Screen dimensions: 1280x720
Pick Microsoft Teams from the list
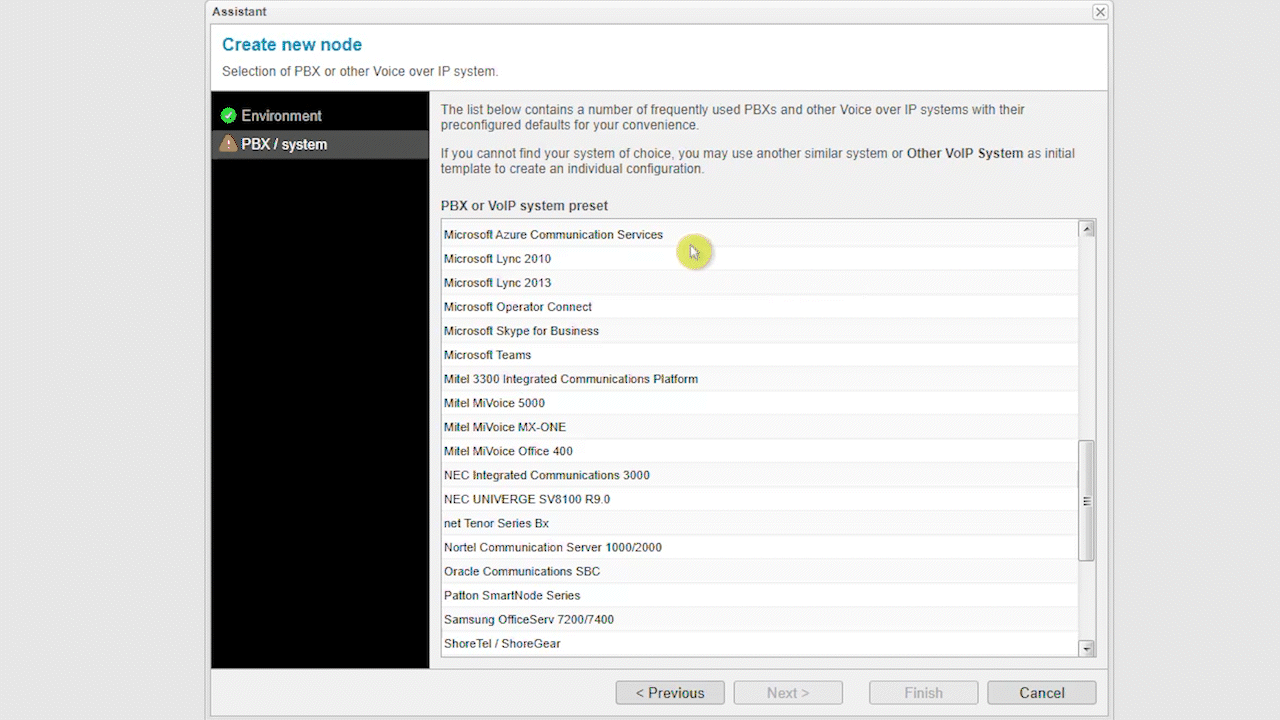point(760,355)
